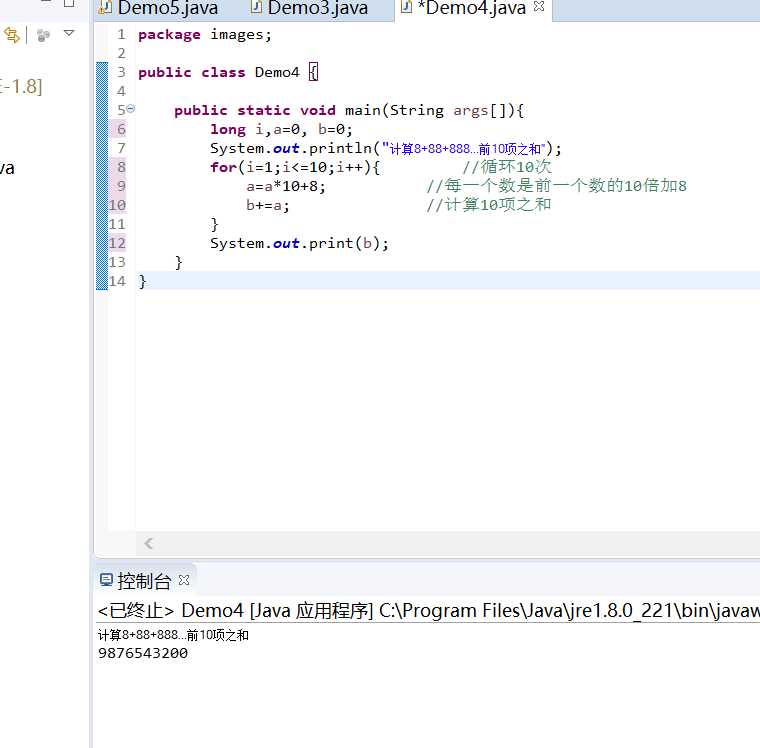Click the horizontal scrollbar left arrow

pyautogui.click(x=149, y=543)
